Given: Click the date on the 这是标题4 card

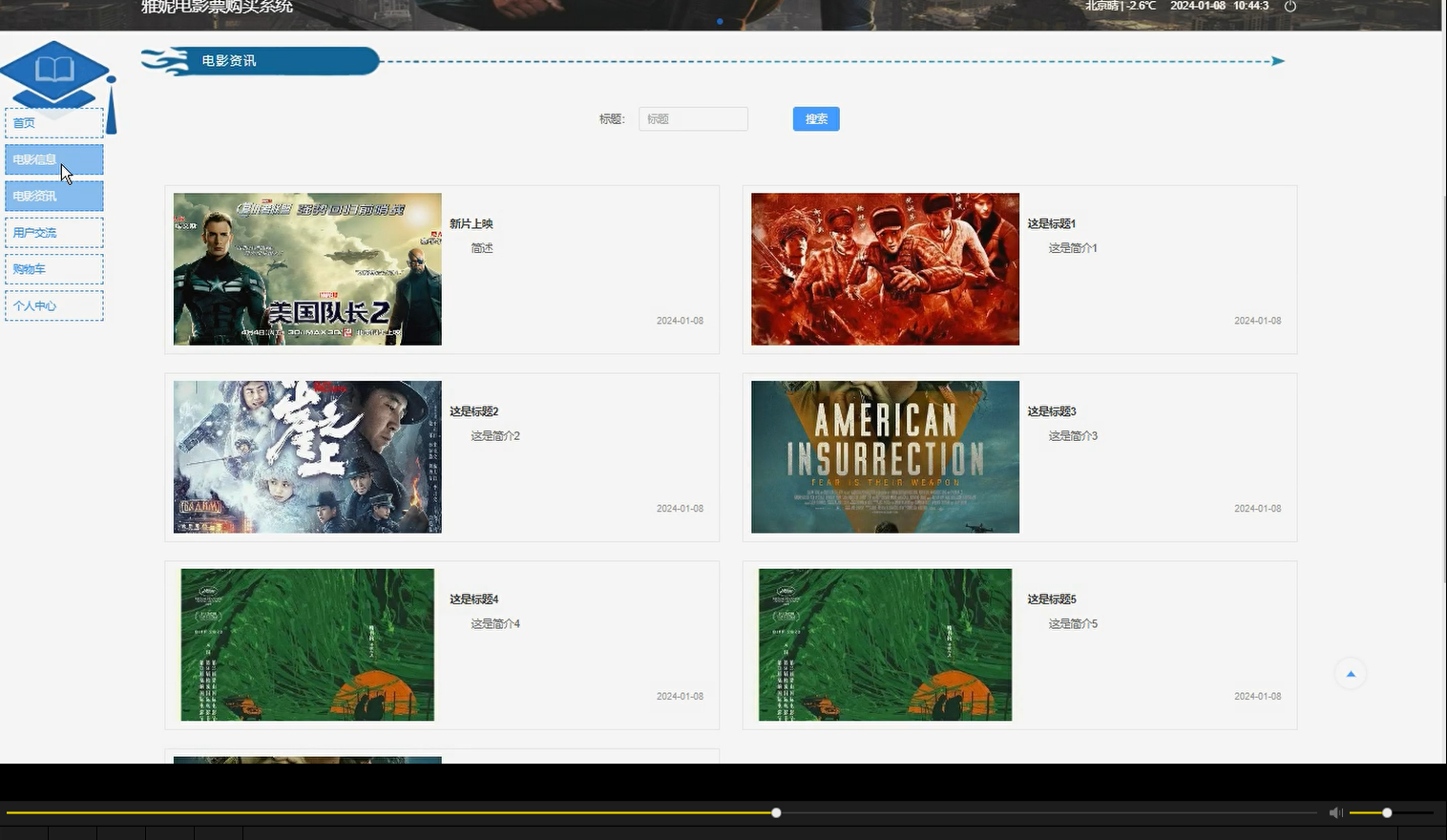Looking at the screenshot, I should coord(680,697).
